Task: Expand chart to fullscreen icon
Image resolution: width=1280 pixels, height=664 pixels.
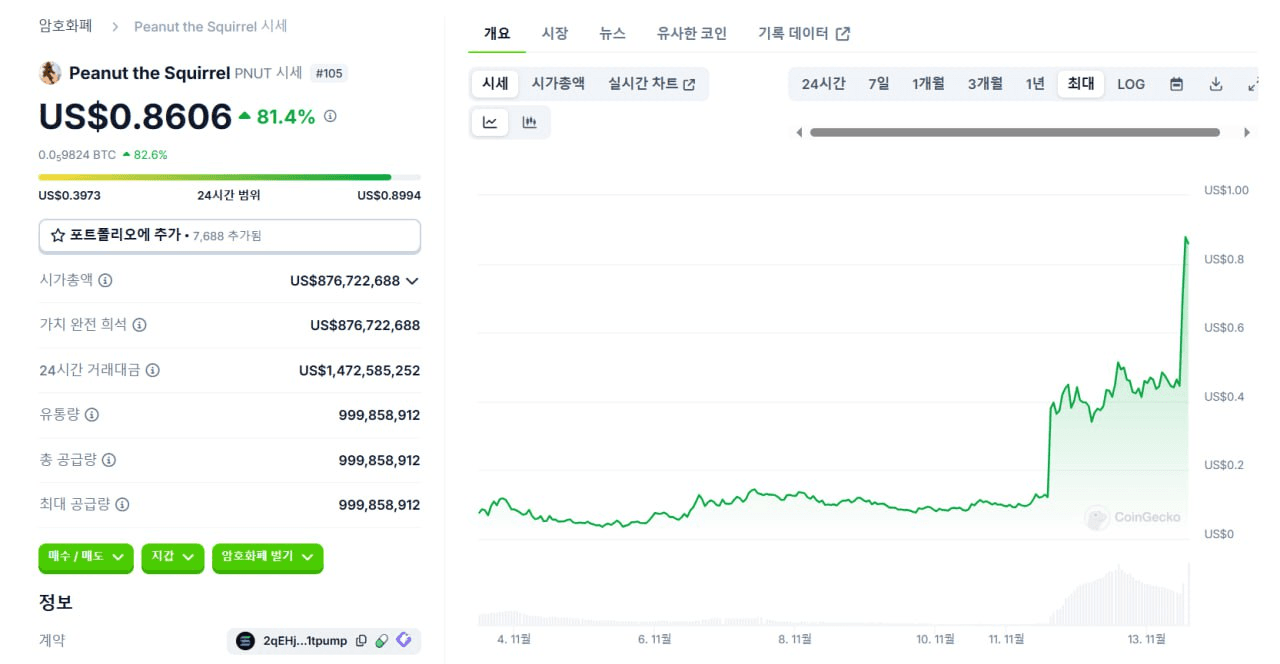Action: tap(1253, 84)
